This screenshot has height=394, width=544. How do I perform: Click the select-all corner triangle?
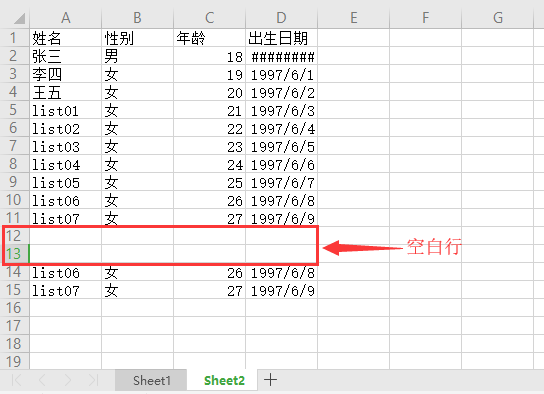point(19,18)
